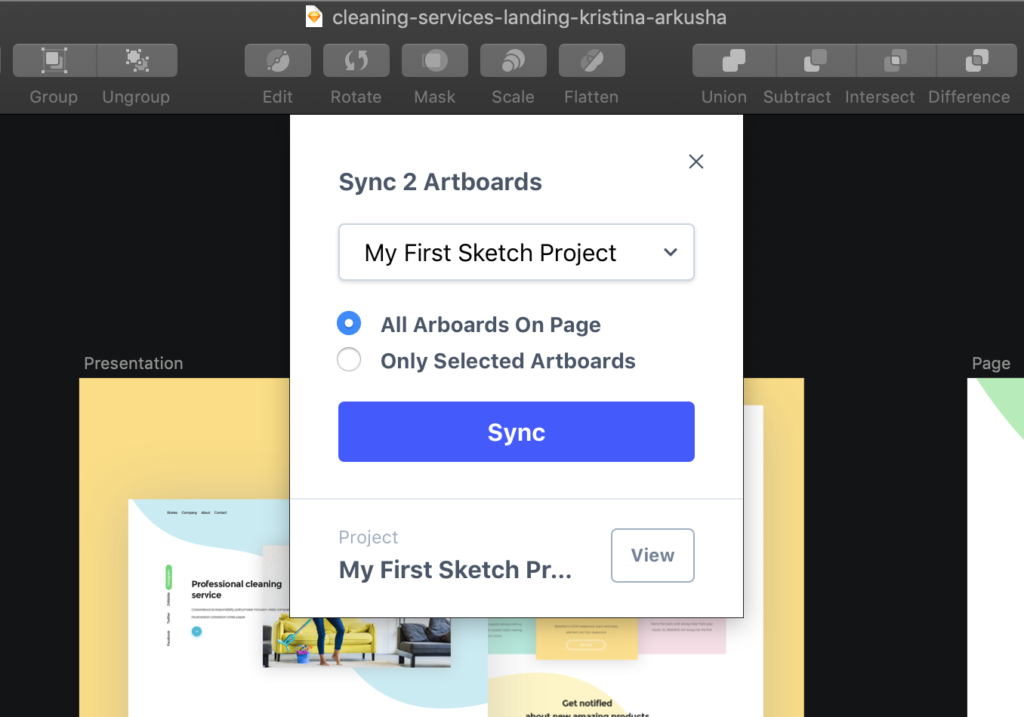This screenshot has width=1024, height=717.
Task: Select the Edit tool
Action: tap(277, 60)
